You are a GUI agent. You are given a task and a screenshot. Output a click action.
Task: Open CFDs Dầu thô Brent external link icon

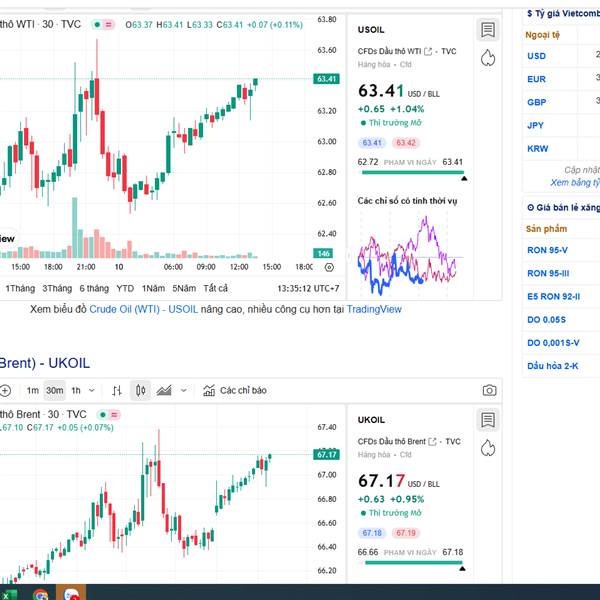pos(432,442)
